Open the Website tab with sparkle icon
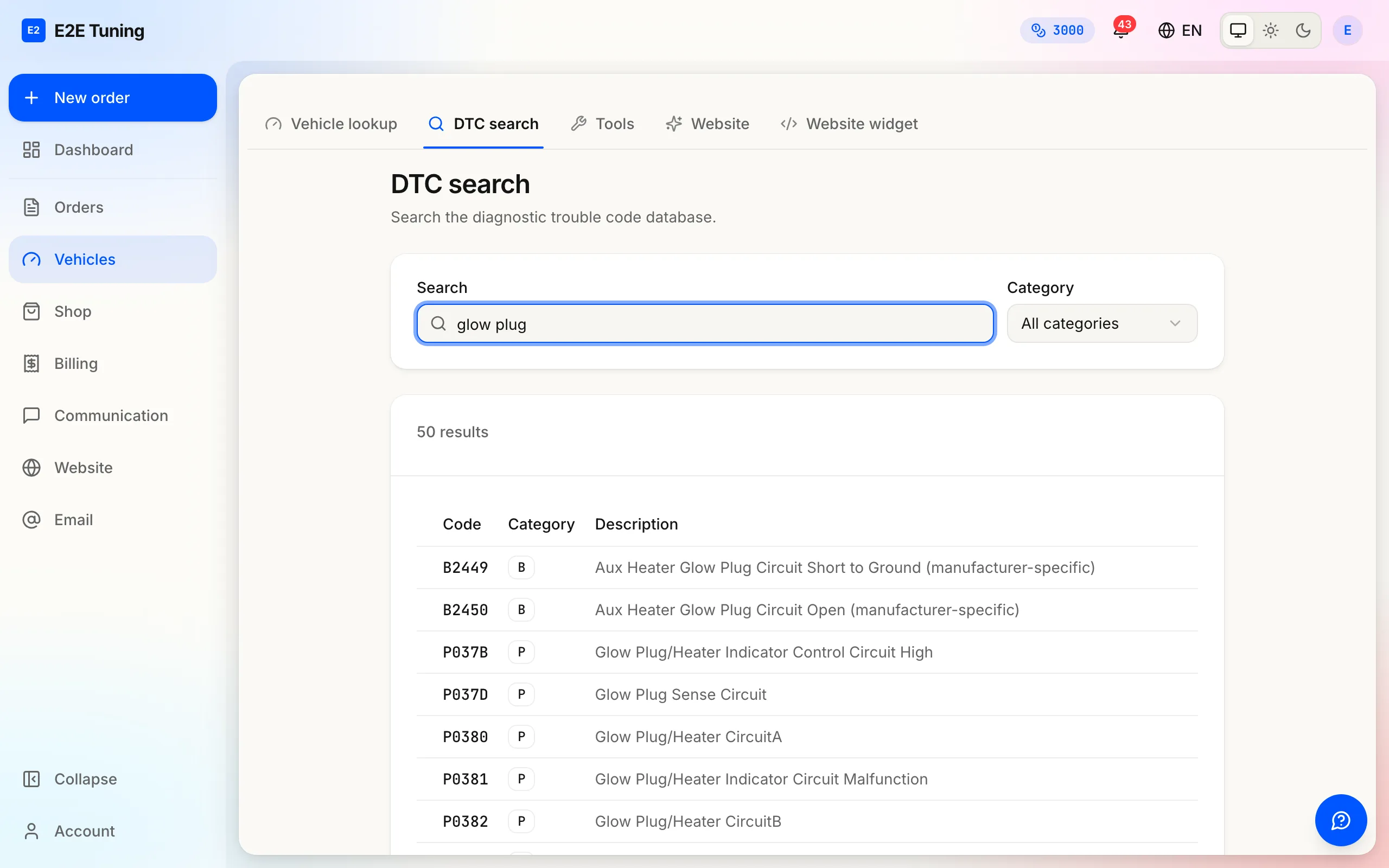 [x=707, y=124]
